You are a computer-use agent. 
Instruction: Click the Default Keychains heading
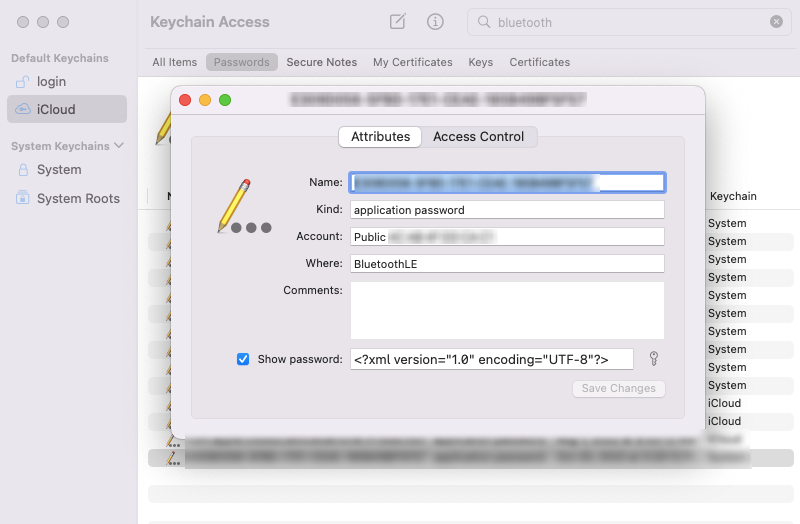point(60,58)
